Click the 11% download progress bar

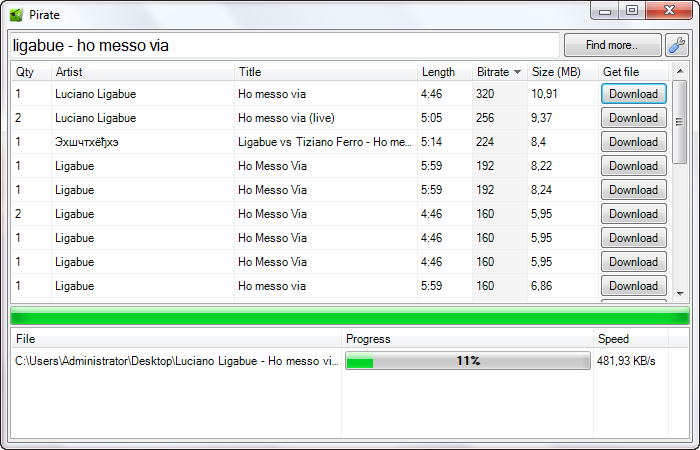click(x=468, y=361)
